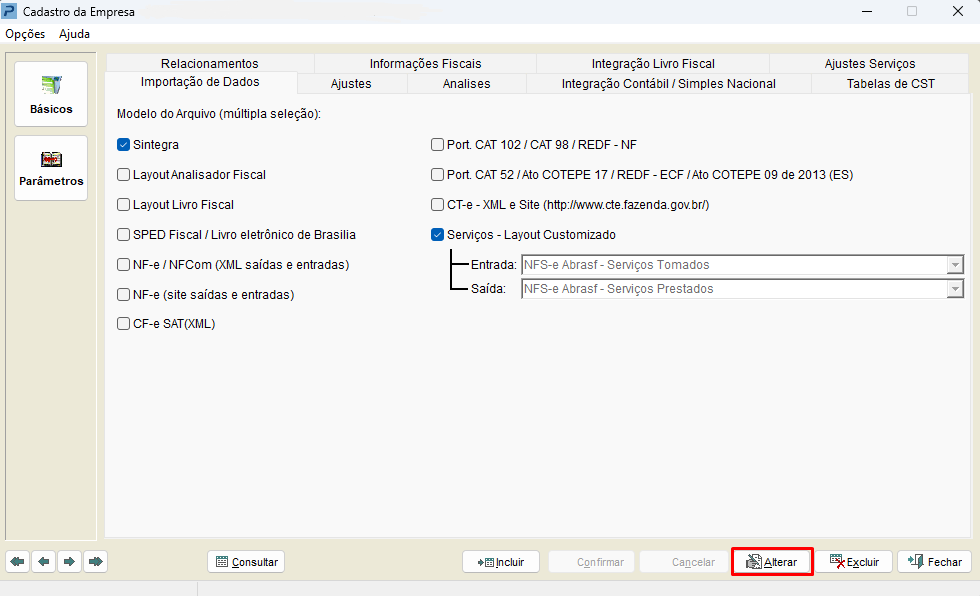This screenshot has width=980, height=596.
Task: Switch to Ajustes Serviços tab
Action: pos(869,64)
